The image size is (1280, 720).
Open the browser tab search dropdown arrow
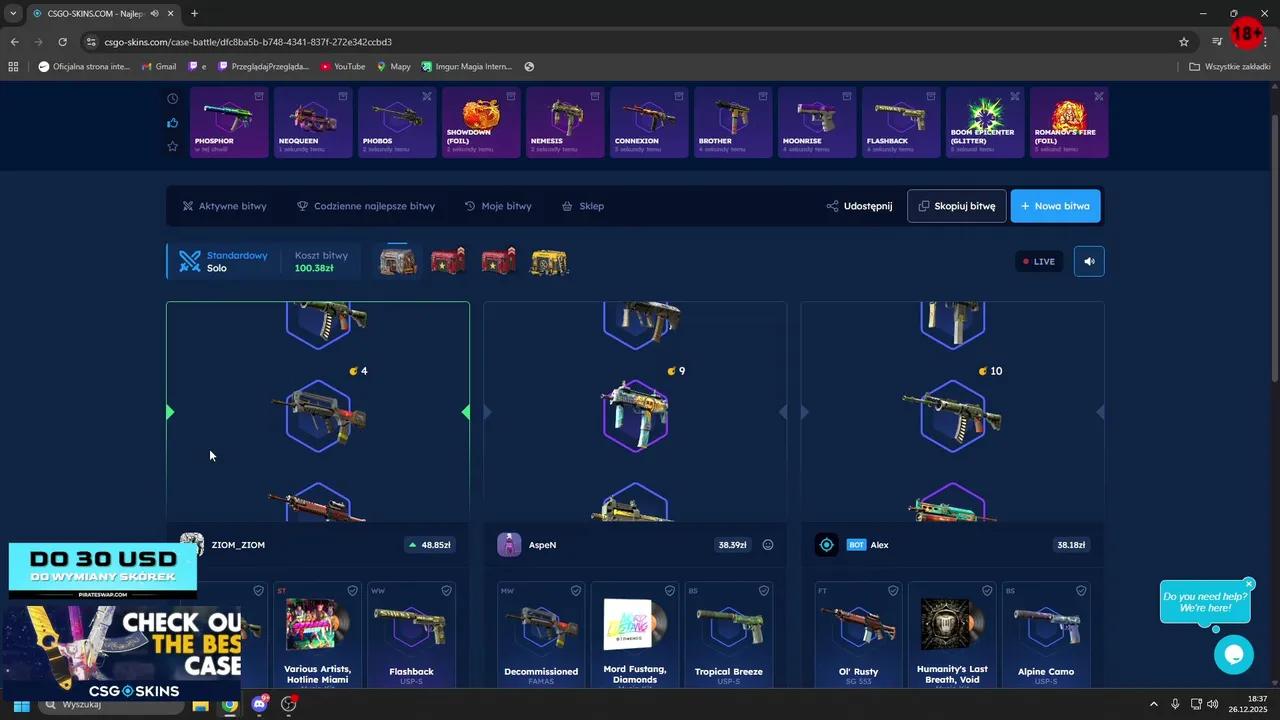(x=13, y=13)
